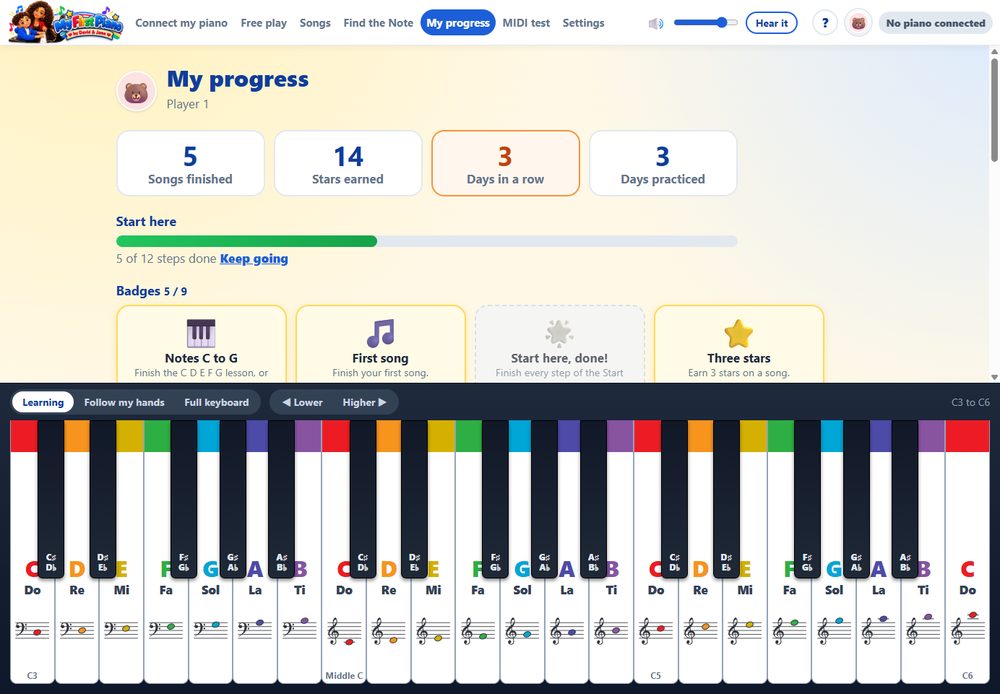
Task: Select the gold star Three stars badge
Action: (739, 344)
